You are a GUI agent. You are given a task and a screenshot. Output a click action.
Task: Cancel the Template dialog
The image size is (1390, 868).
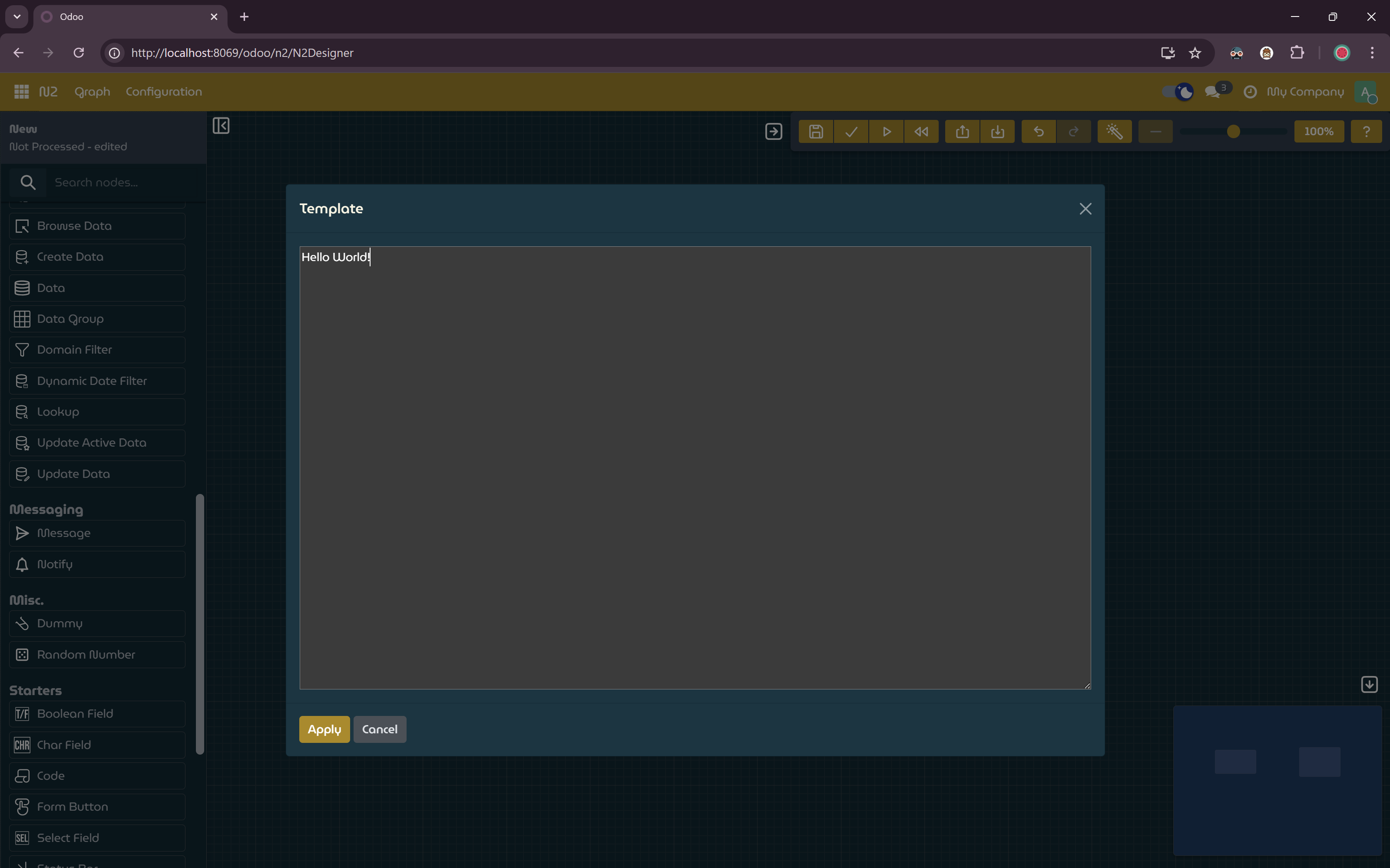379,729
